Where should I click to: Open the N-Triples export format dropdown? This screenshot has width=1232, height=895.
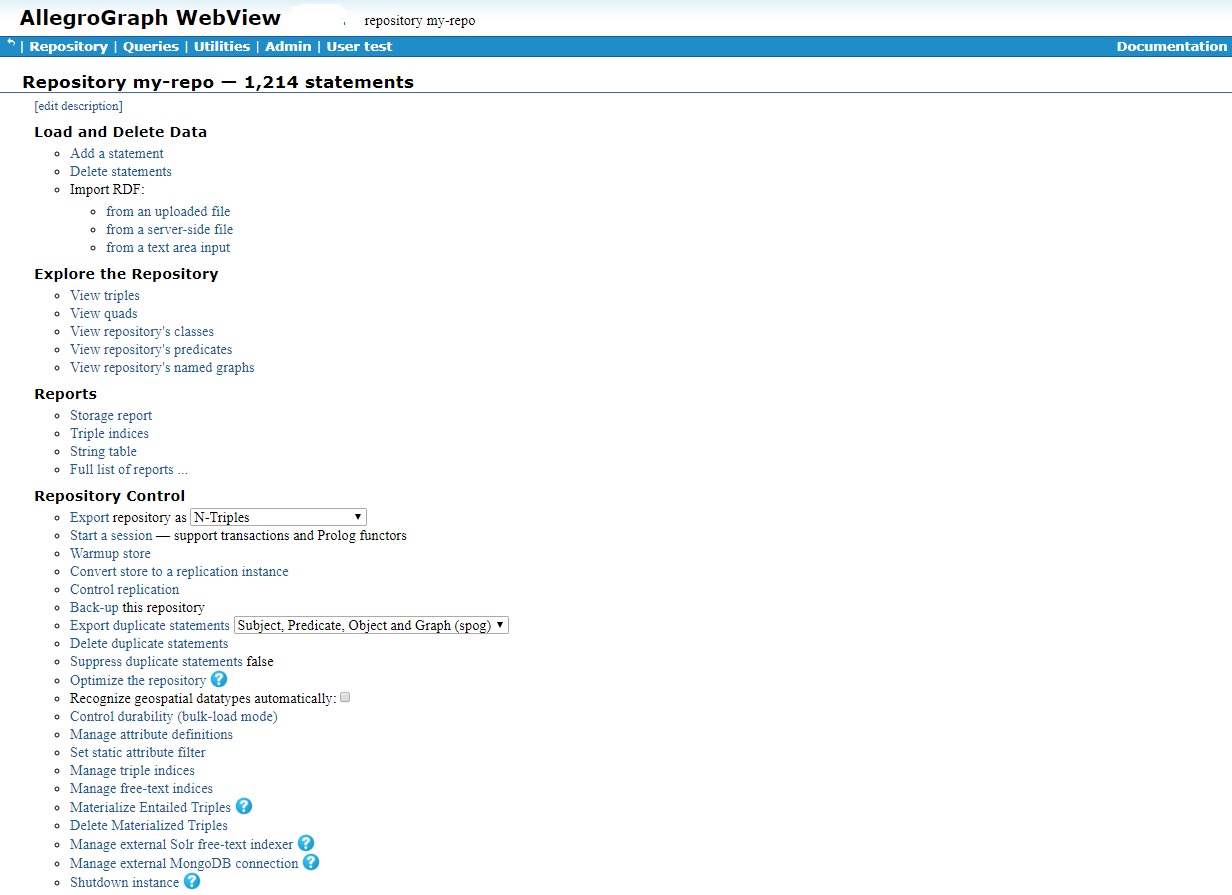pyautogui.click(x=277, y=517)
